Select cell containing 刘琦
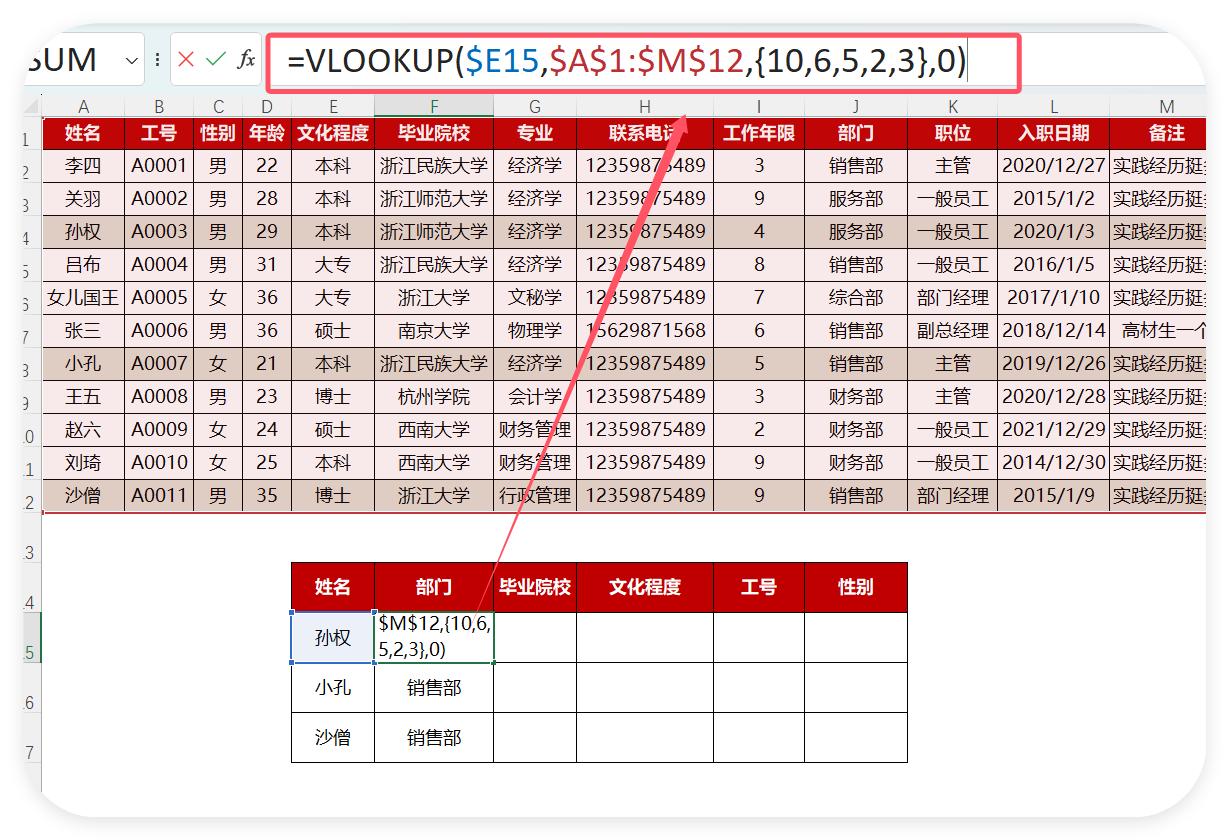This screenshot has height=840, width=1229. [83, 463]
